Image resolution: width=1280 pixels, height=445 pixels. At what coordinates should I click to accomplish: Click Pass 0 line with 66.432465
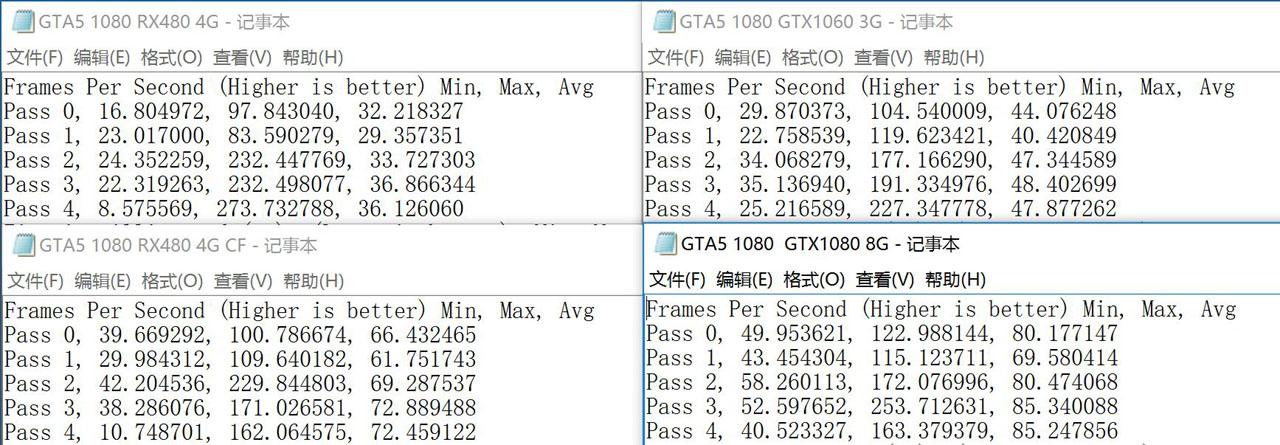coord(240,335)
